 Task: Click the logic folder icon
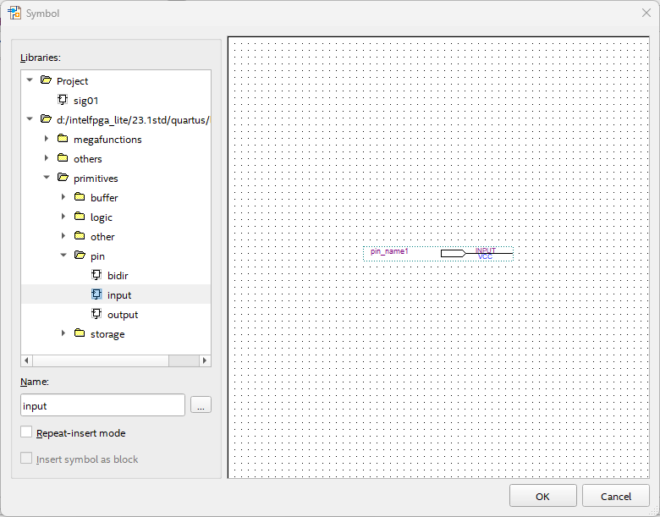tap(80, 216)
